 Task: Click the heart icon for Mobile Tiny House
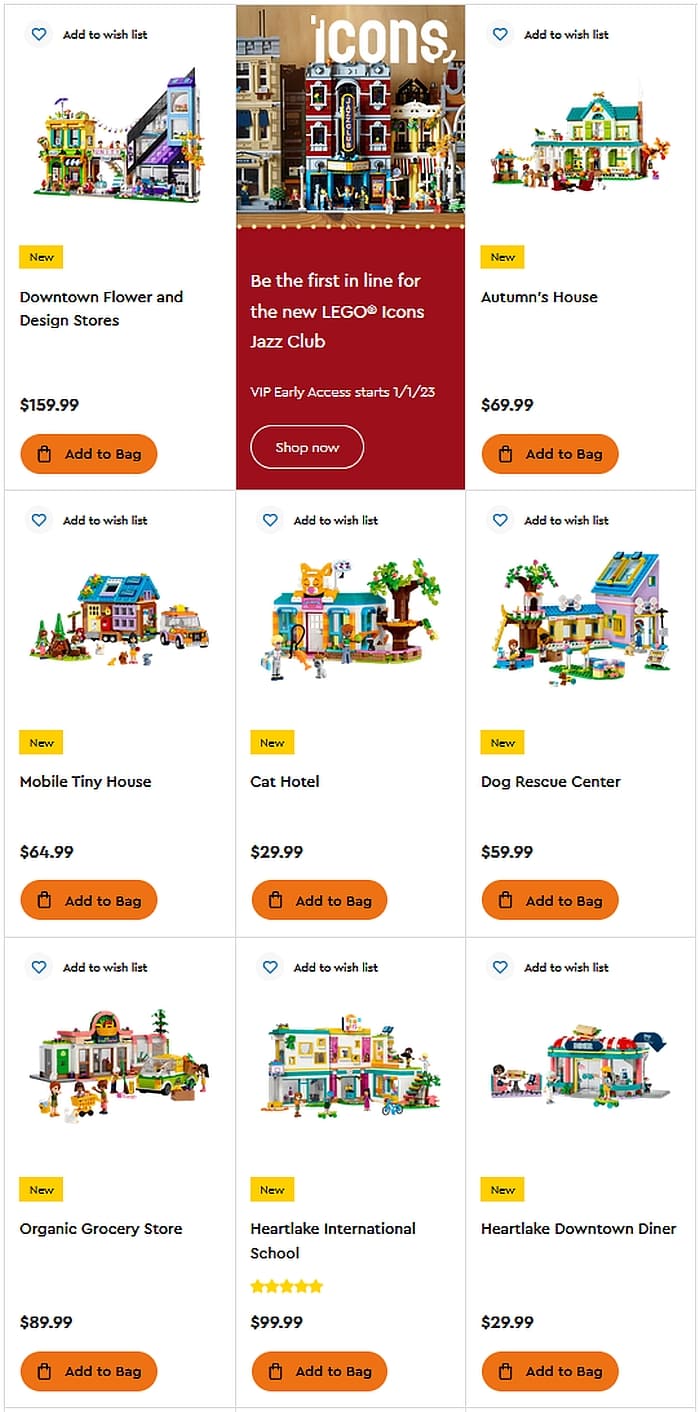tap(39, 520)
